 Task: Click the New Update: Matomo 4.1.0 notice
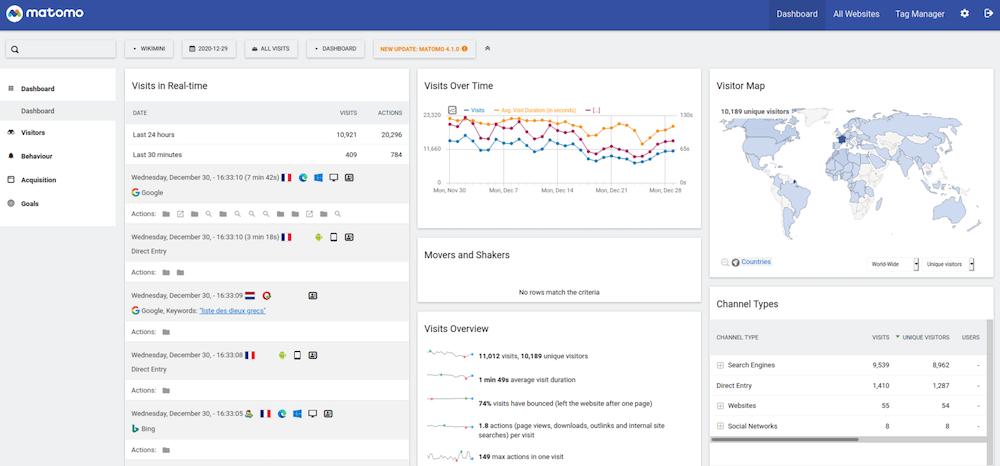click(424, 48)
